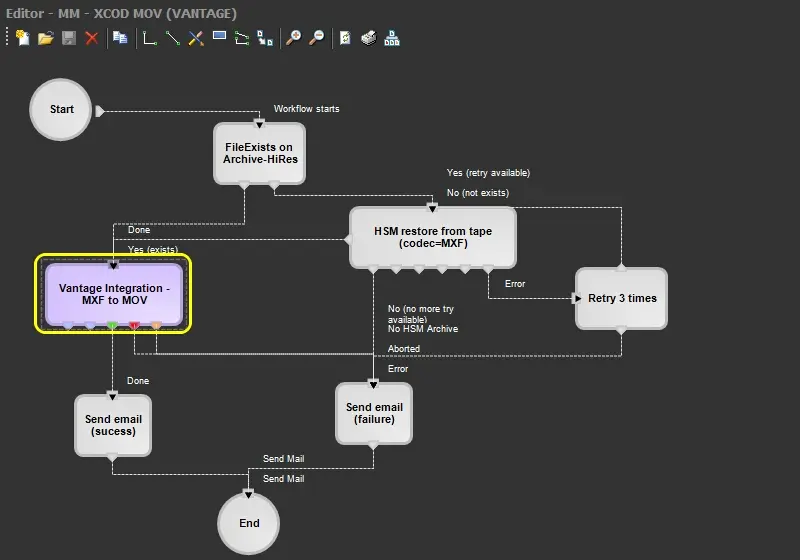Select the straight line connector tool
This screenshot has height=560, width=800.
(173, 38)
